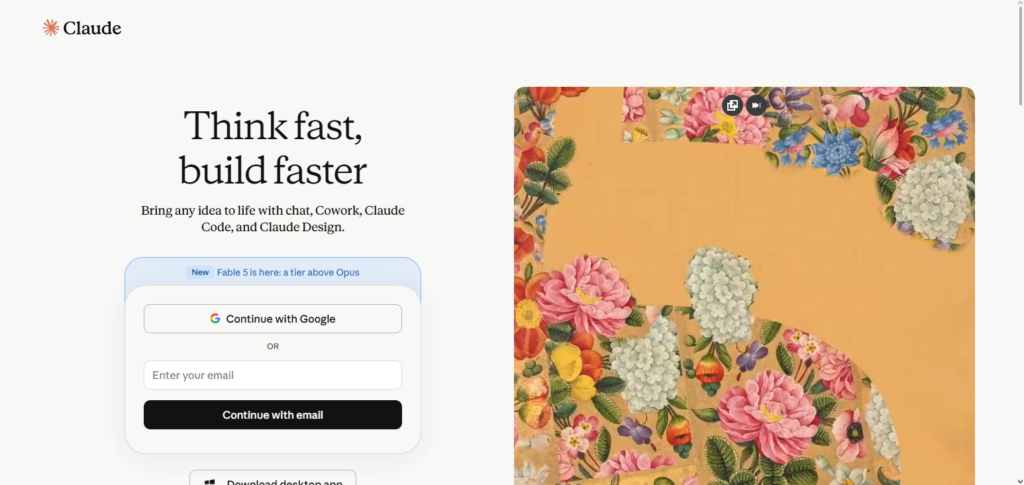Focus the "Enter your email" field
The image size is (1024, 485).
[273, 375]
